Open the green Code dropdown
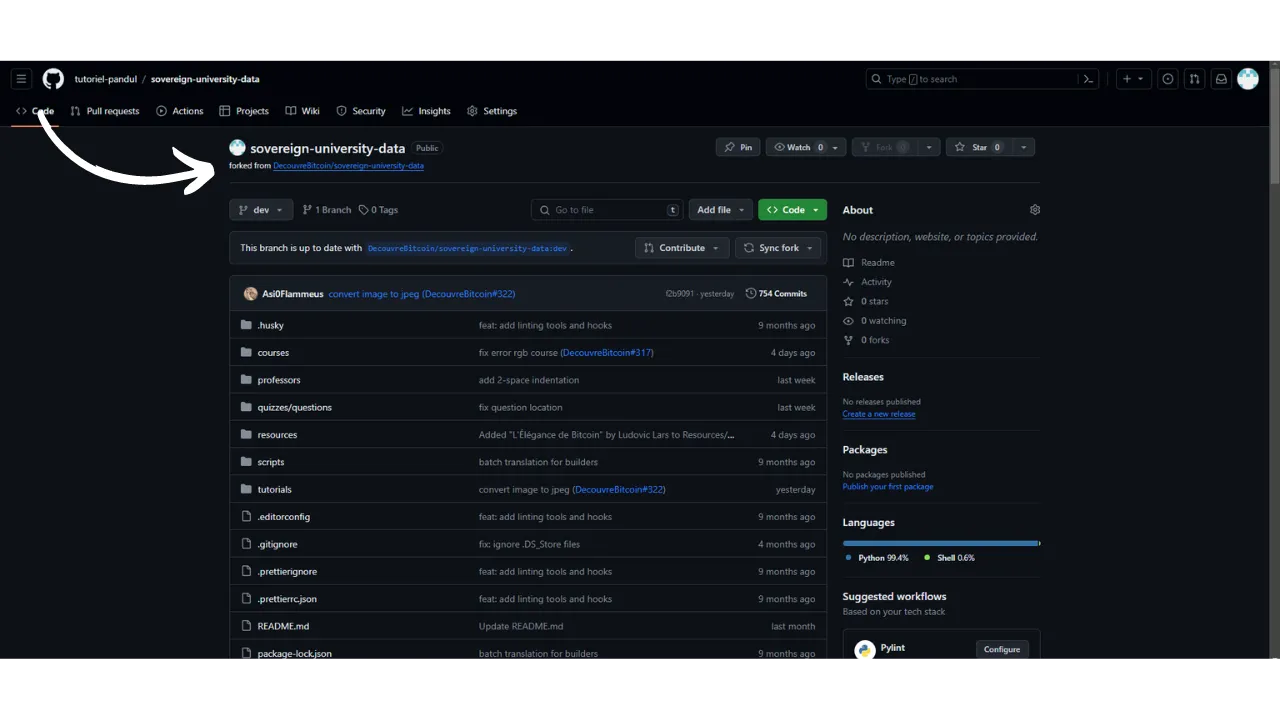Viewport: 1280px width, 720px height. tap(792, 210)
